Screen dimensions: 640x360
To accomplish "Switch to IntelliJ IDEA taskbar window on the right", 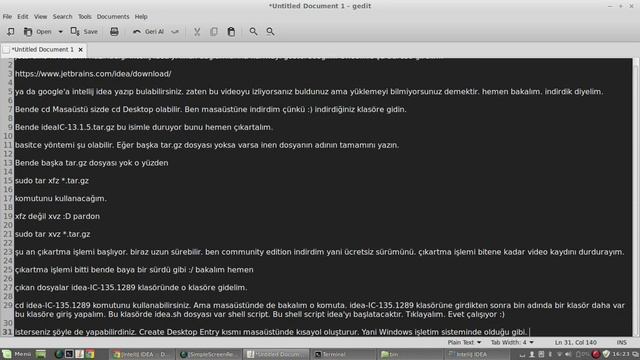I will click(476, 354).
